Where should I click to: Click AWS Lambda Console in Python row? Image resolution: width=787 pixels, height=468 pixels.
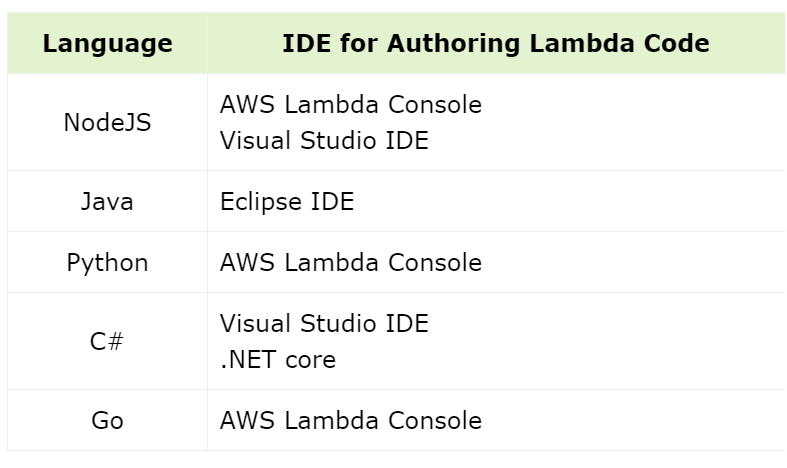coord(350,262)
